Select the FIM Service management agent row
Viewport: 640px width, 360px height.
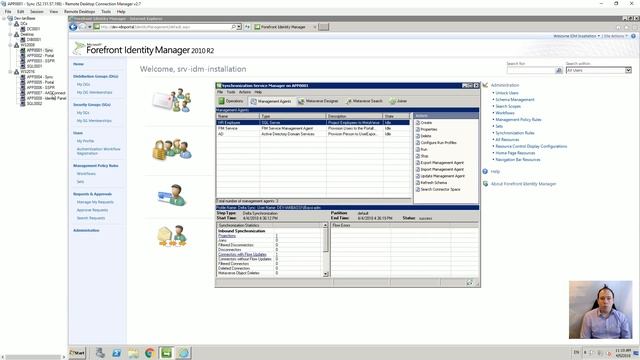coord(313,128)
